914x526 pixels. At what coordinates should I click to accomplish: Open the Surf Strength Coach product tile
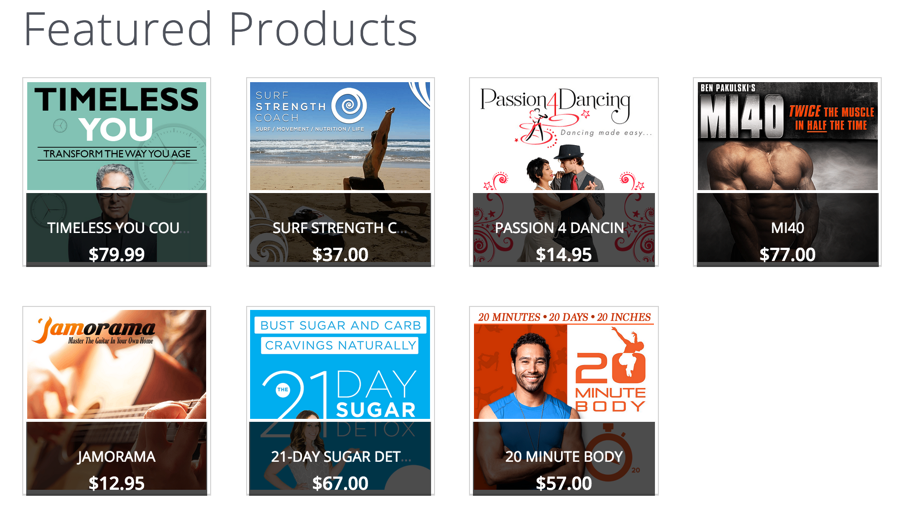[340, 172]
